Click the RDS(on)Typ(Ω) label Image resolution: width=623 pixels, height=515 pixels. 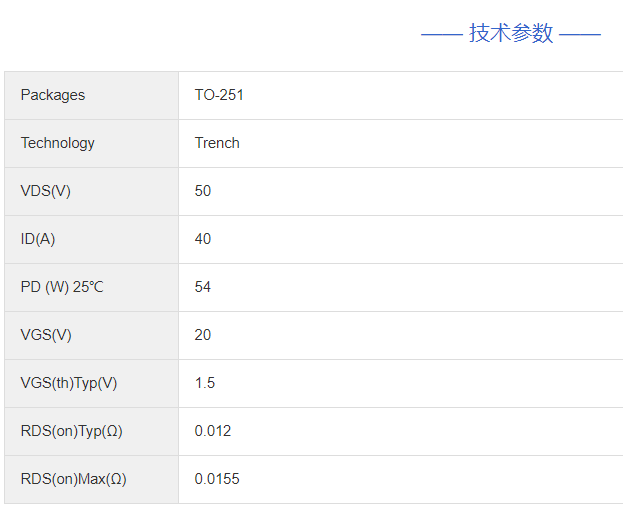[72, 431]
